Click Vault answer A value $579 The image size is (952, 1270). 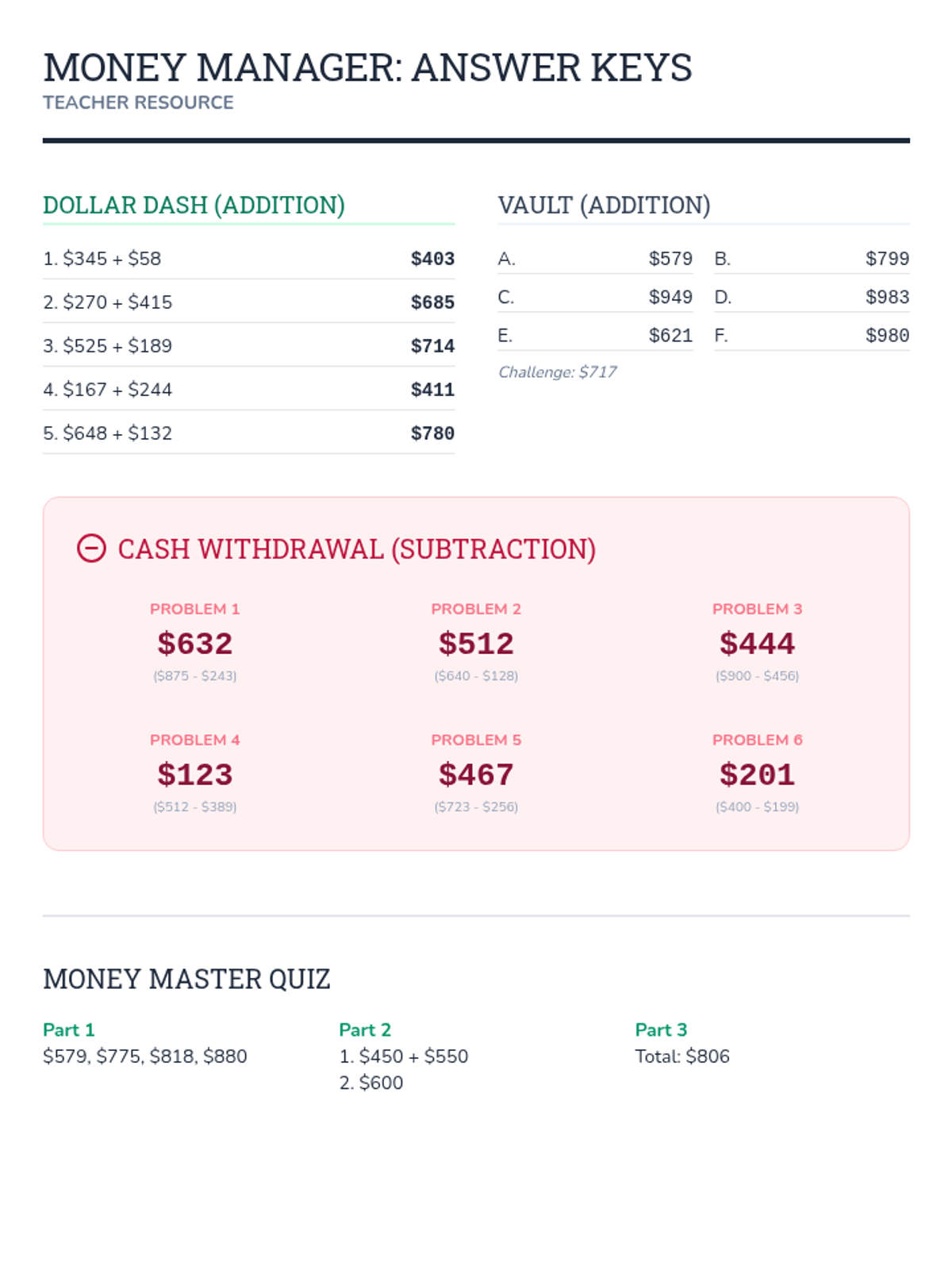(x=670, y=259)
